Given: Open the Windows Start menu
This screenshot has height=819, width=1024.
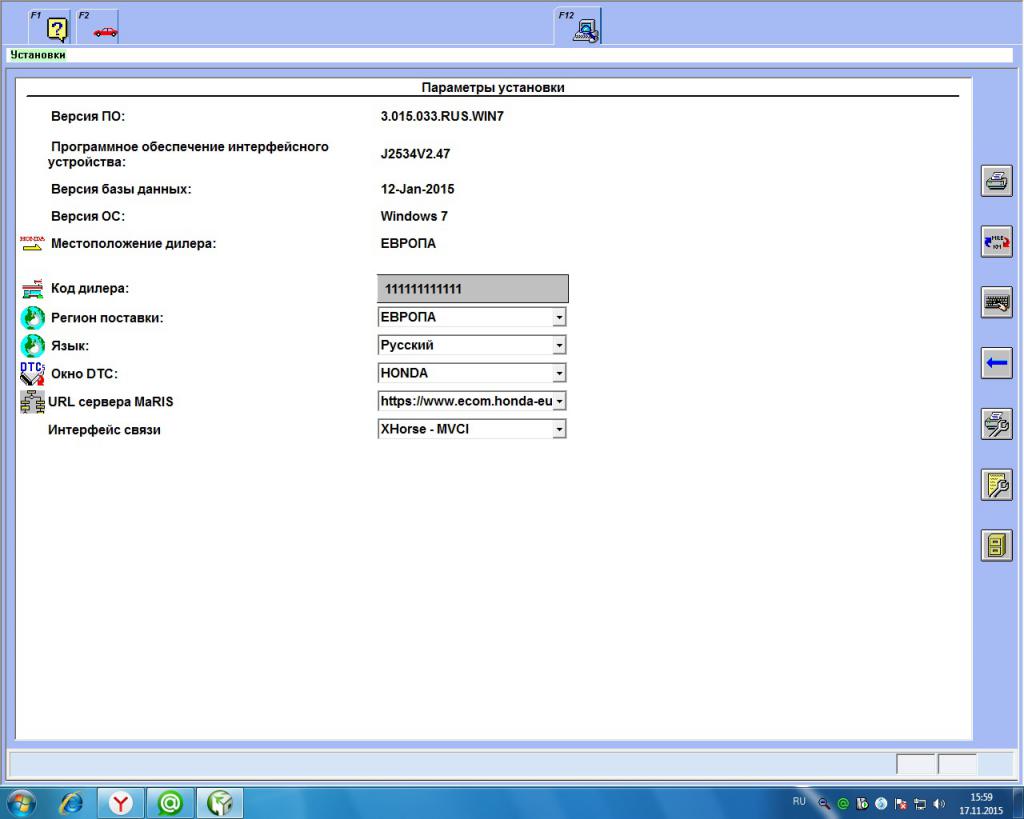Looking at the screenshot, I should (x=22, y=803).
